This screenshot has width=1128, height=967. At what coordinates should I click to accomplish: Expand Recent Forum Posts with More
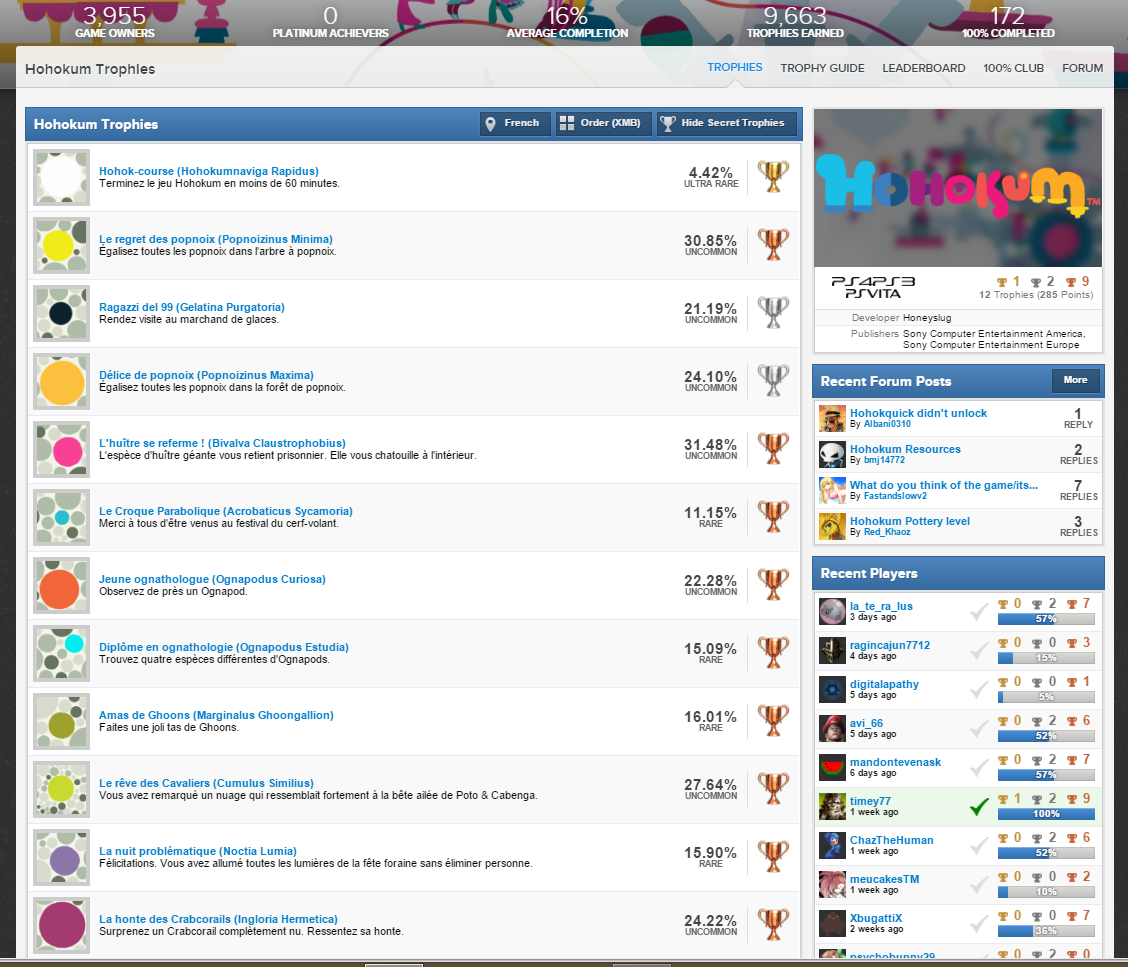pos(1075,381)
